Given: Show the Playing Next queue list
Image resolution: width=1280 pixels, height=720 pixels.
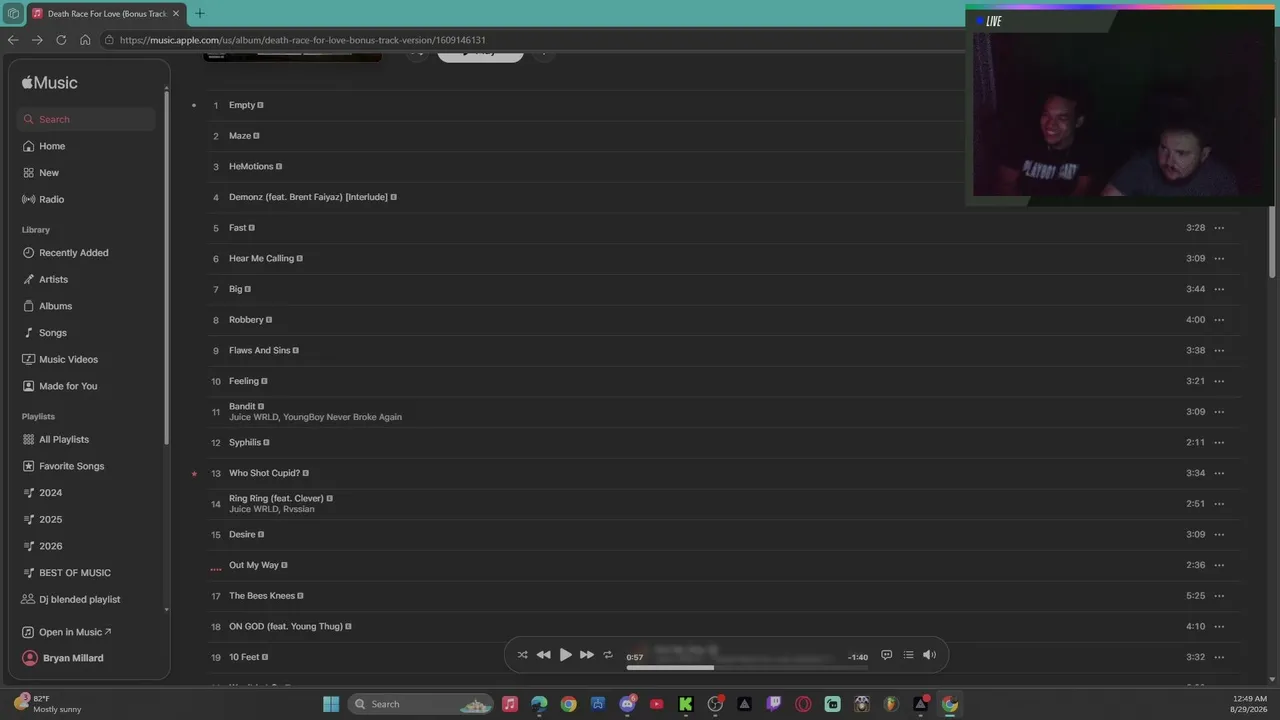Looking at the screenshot, I should click(908, 655).
